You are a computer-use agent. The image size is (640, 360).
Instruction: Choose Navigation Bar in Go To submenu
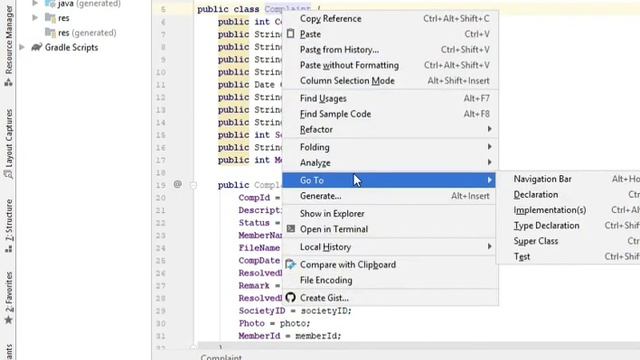[569, 179]
